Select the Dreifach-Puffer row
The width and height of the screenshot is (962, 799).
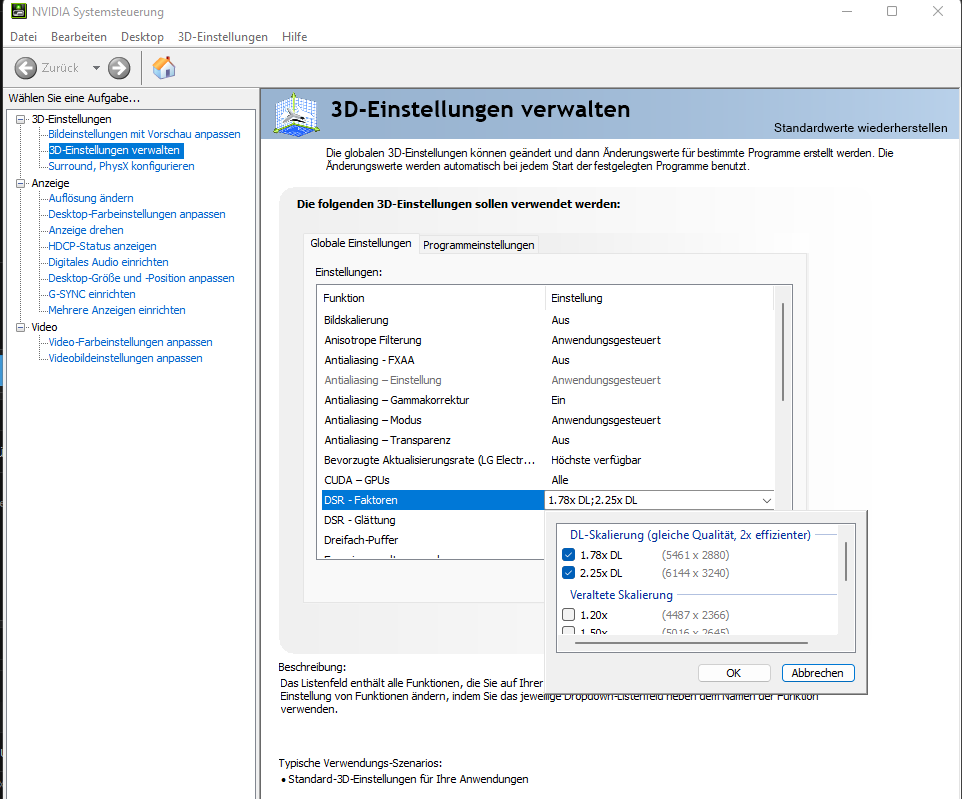[x=433, y=540]
